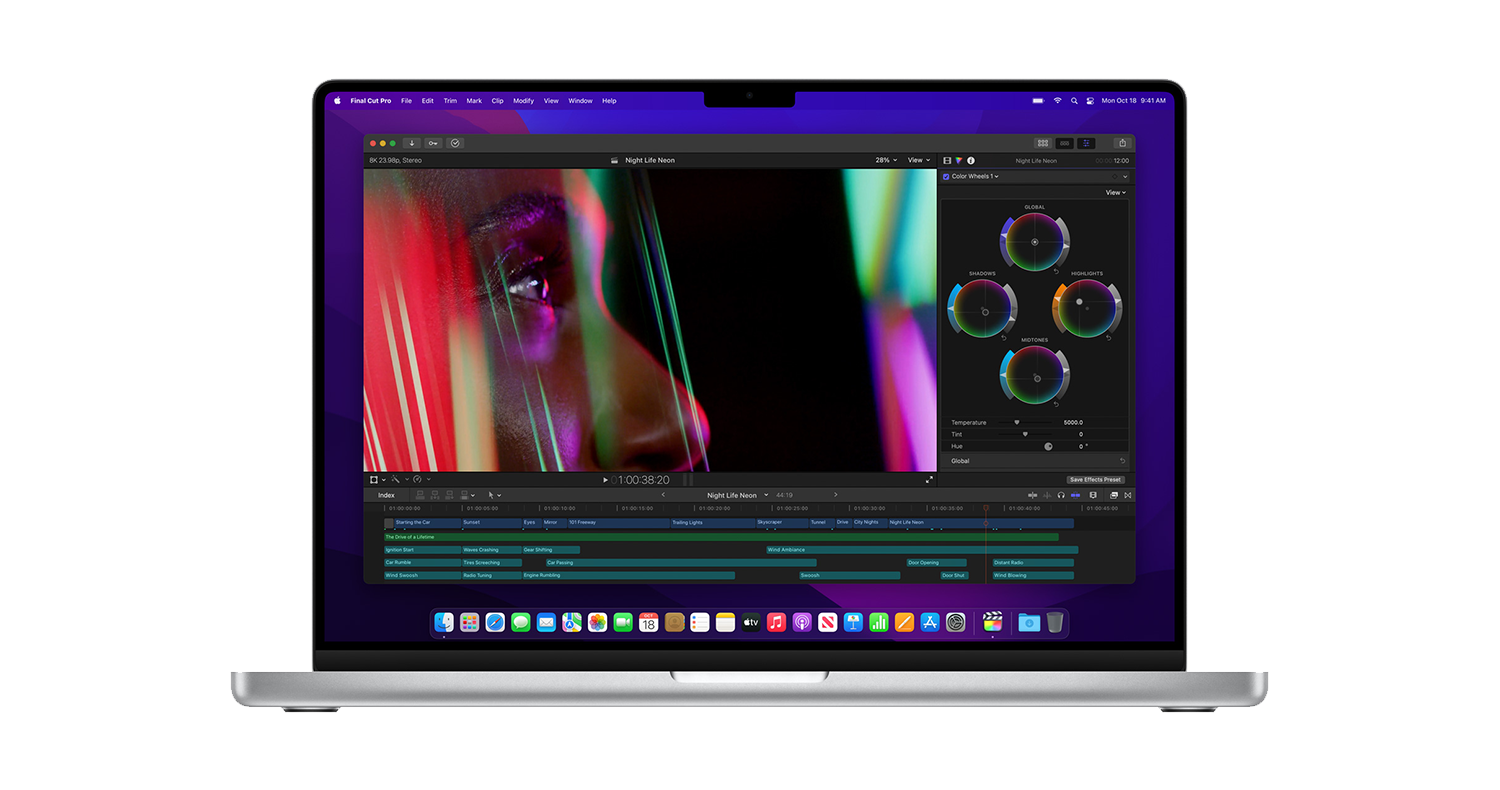Image resolution: width=1500 pixels, height=790 pixels.
Task: Select the Color Inspector triangle icon
Action: (x=959, y=160)
